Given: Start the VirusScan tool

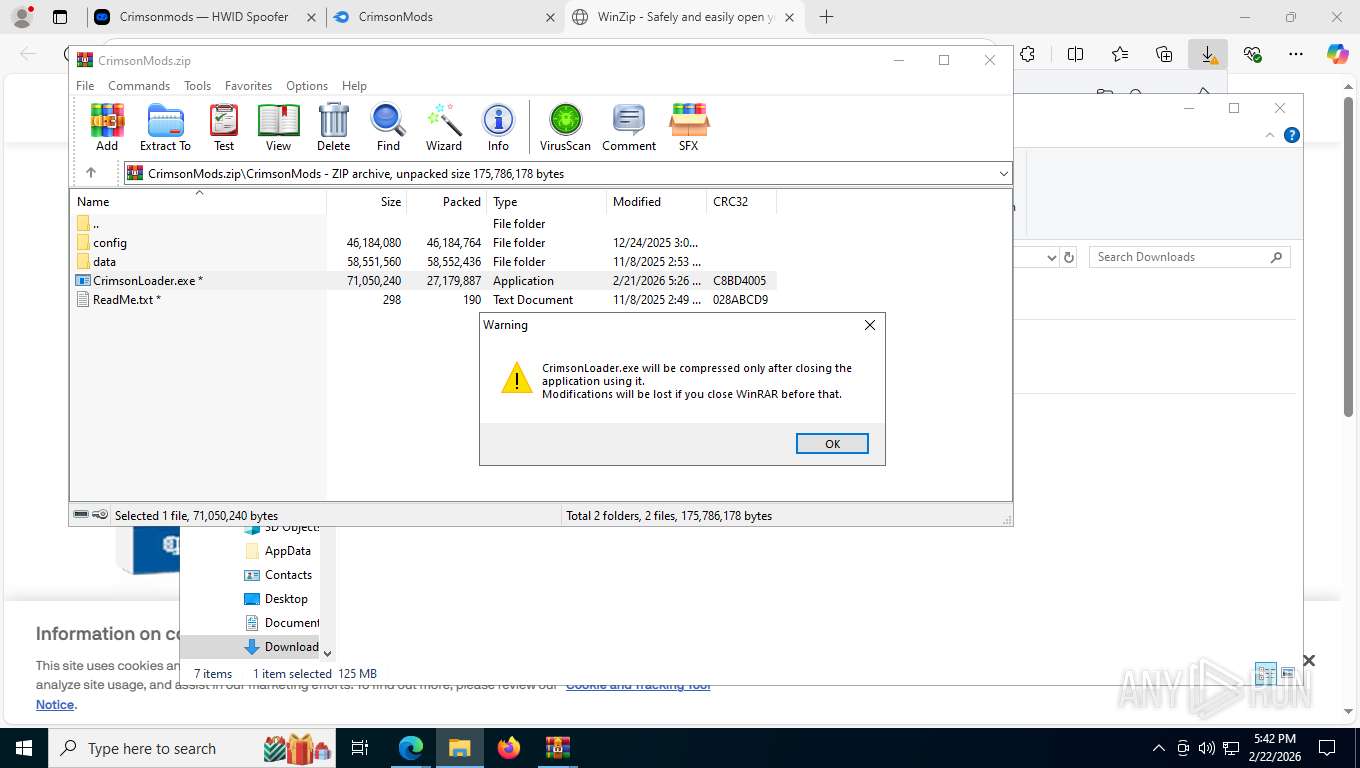Looking at the screenshot, I should [565, 127].
